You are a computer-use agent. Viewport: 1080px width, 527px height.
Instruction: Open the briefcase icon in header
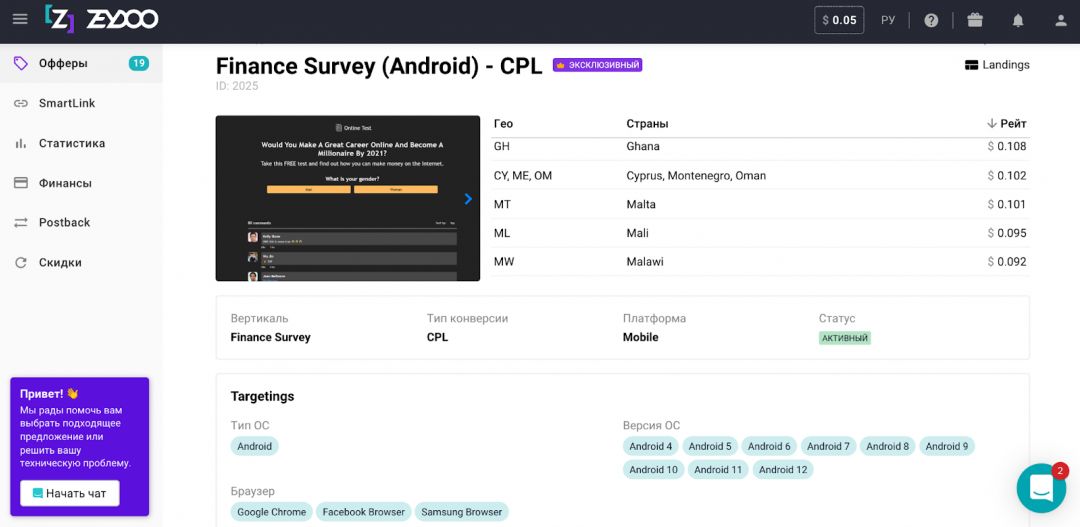(975, 20)
